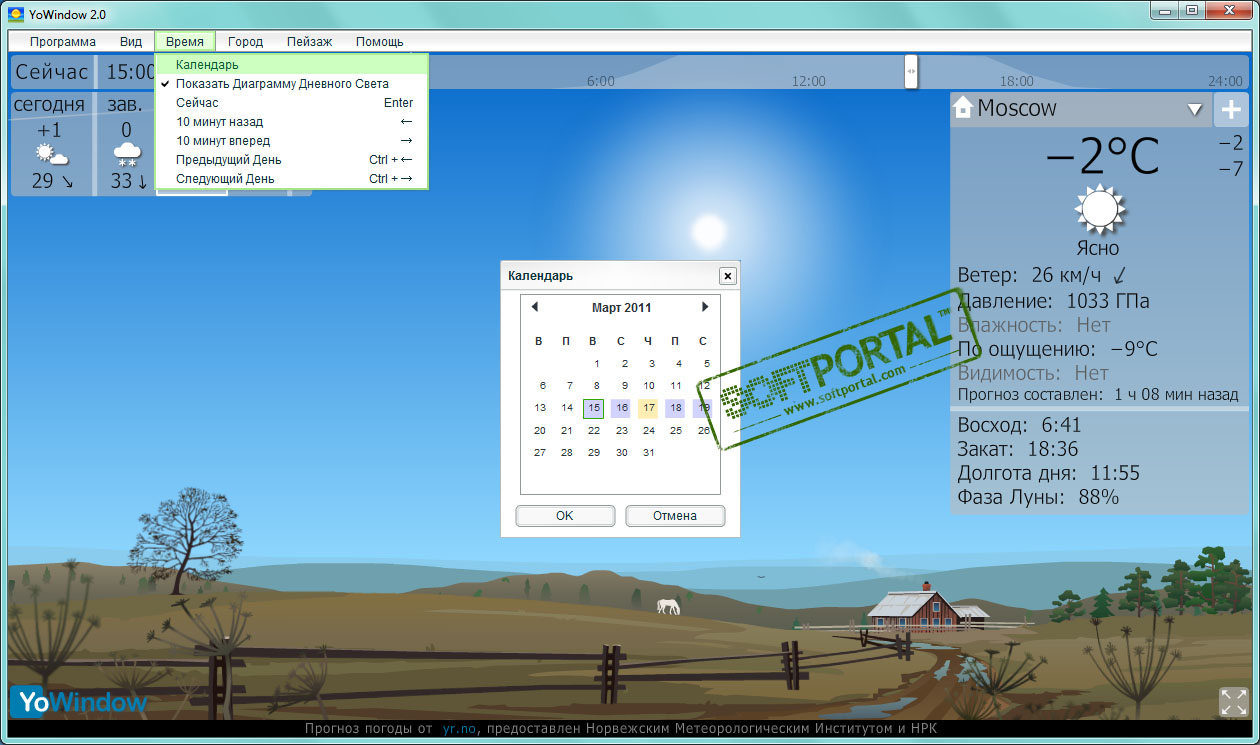Select March 15 in calendar
1260x745 pixels.
[594, 408]
